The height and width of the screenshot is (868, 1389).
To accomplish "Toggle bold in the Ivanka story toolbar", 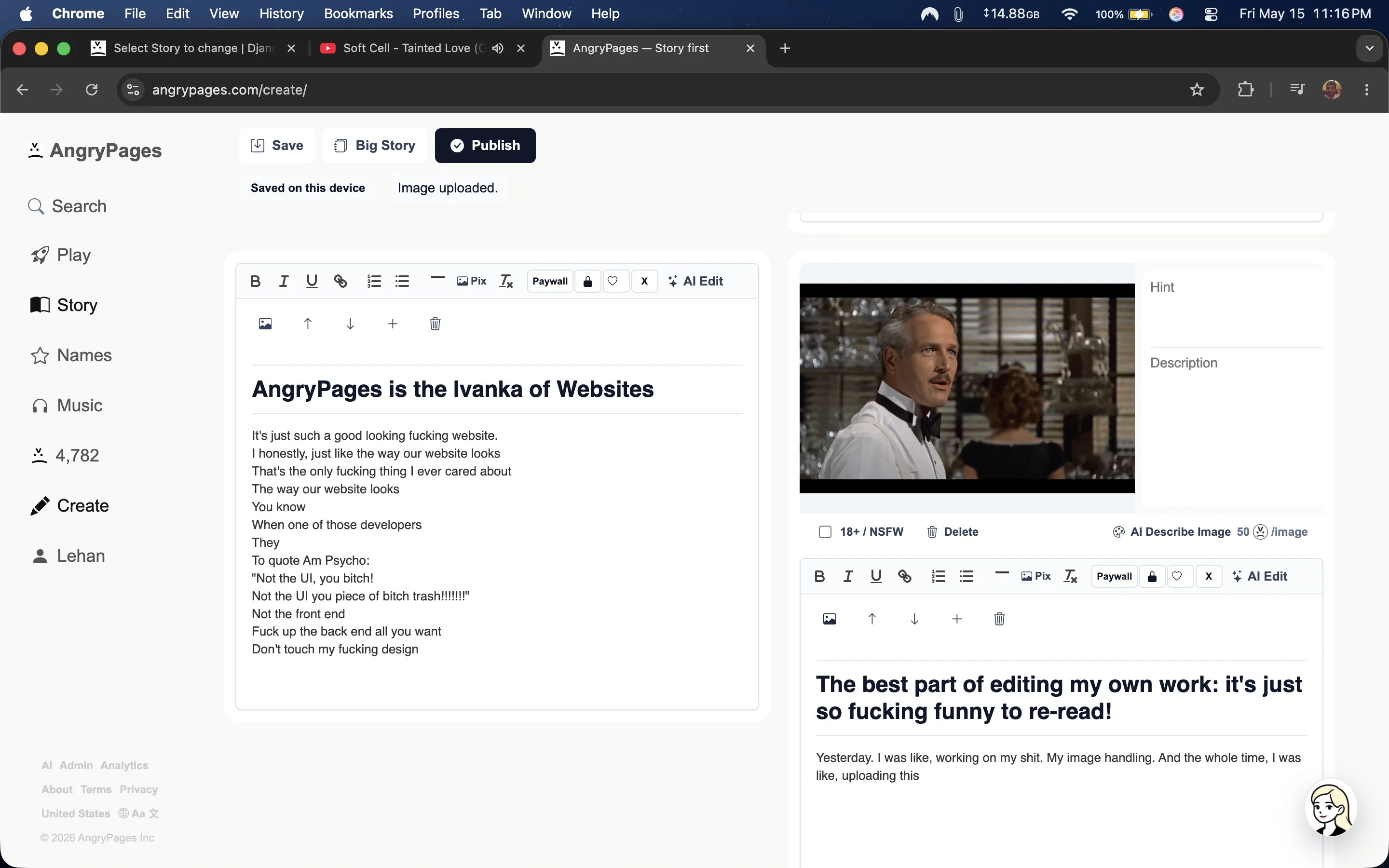I will [x=256, y=281].
